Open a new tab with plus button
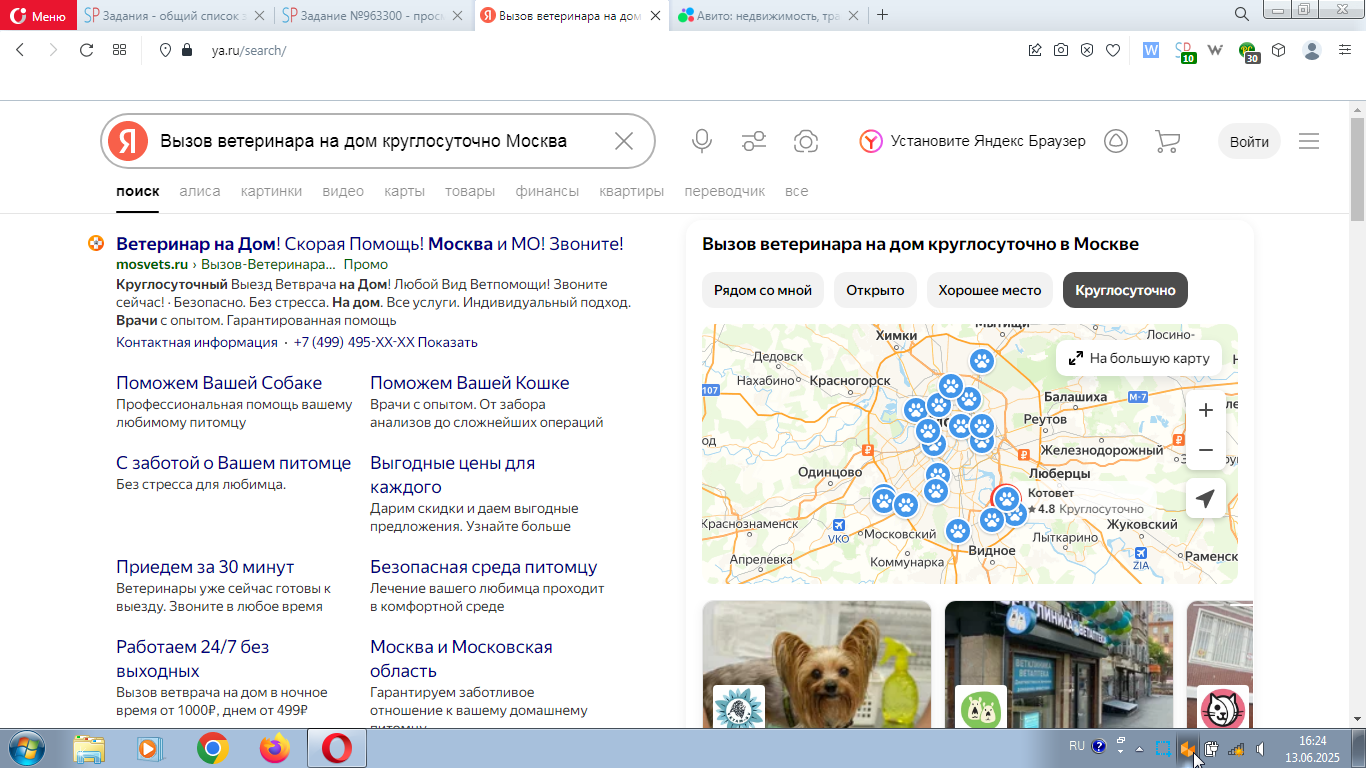This screenshot has width=1366, height=768. tap(882, 15)
